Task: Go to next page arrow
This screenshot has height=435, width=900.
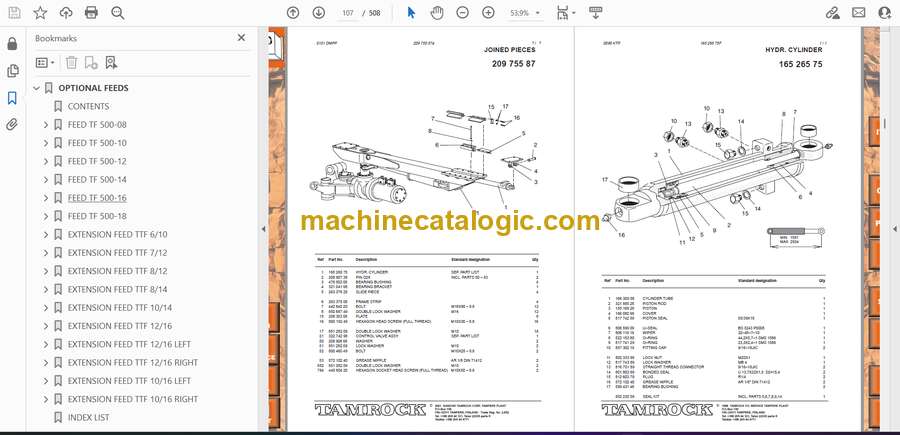Action: point(319,13)
